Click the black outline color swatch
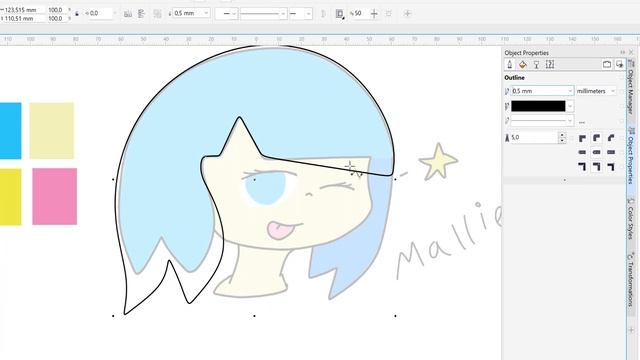Screen dimensions: 640x360 (x=538, y=106)
